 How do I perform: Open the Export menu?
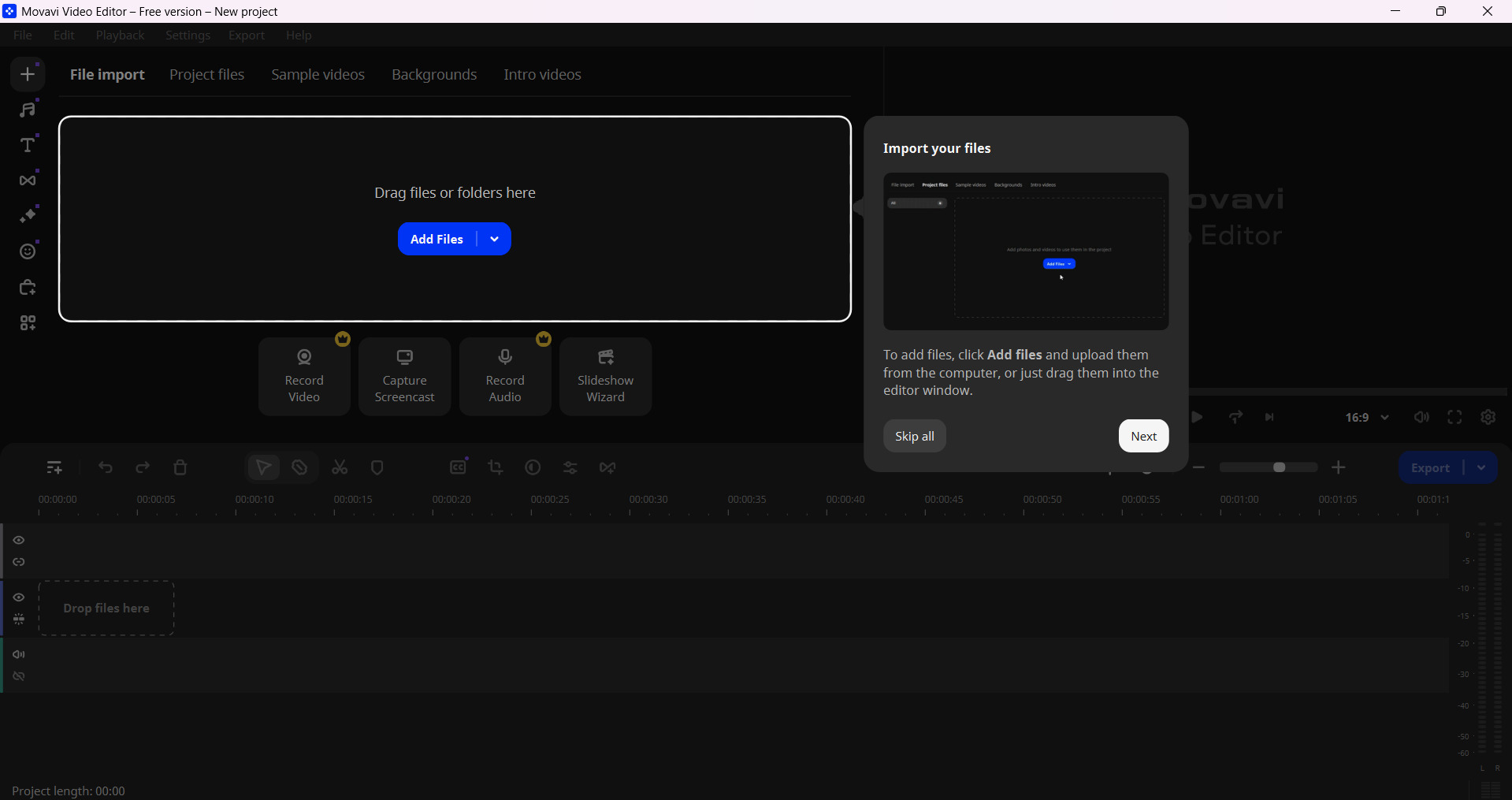[247, 35]
